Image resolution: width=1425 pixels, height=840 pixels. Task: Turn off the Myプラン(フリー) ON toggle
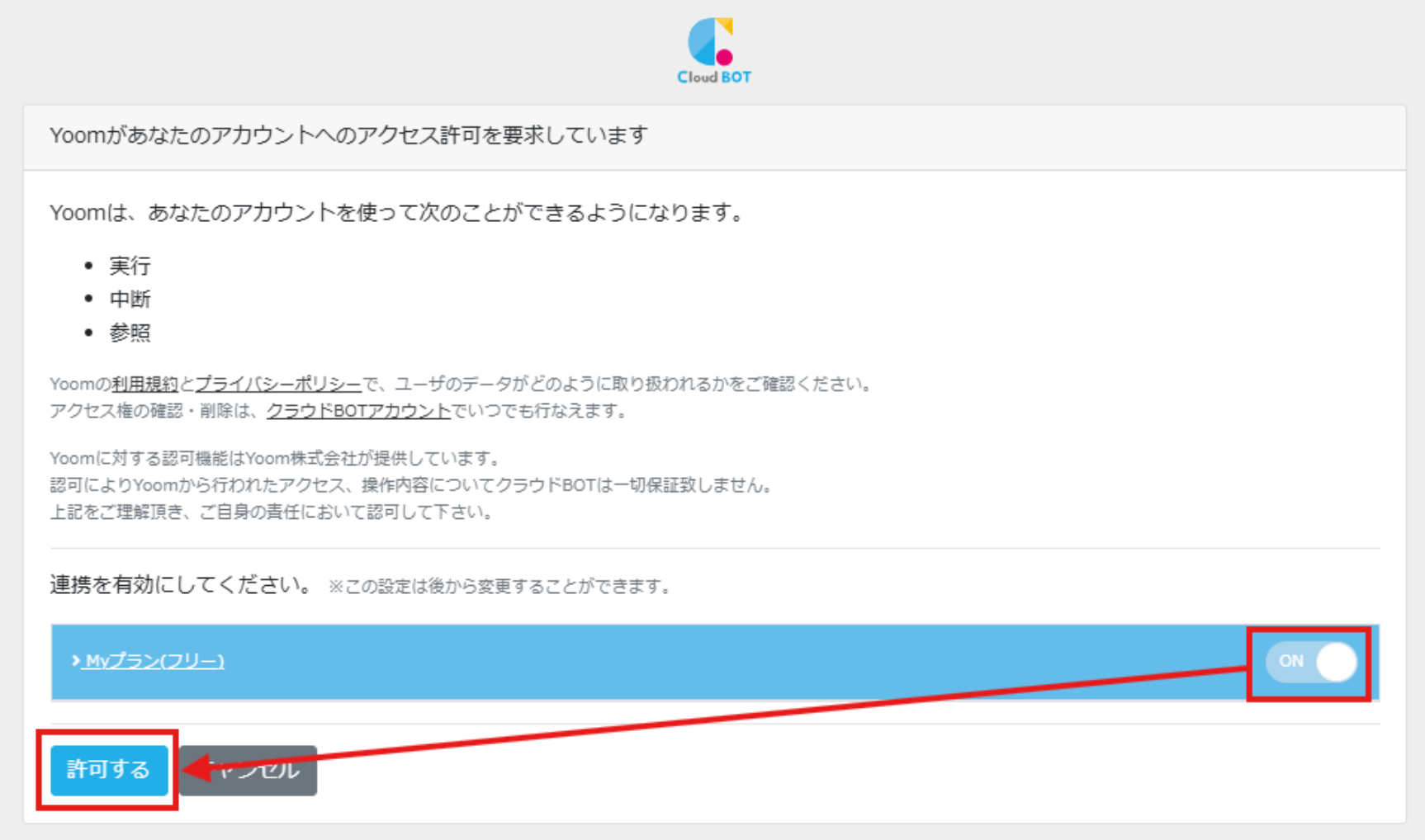coord(1311,662)
